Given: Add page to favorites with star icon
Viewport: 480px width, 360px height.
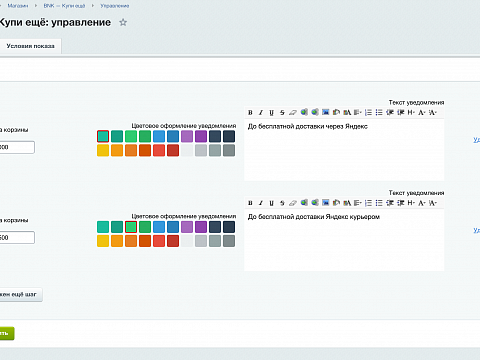Looking at the screenshot, I should coord(123,22).
